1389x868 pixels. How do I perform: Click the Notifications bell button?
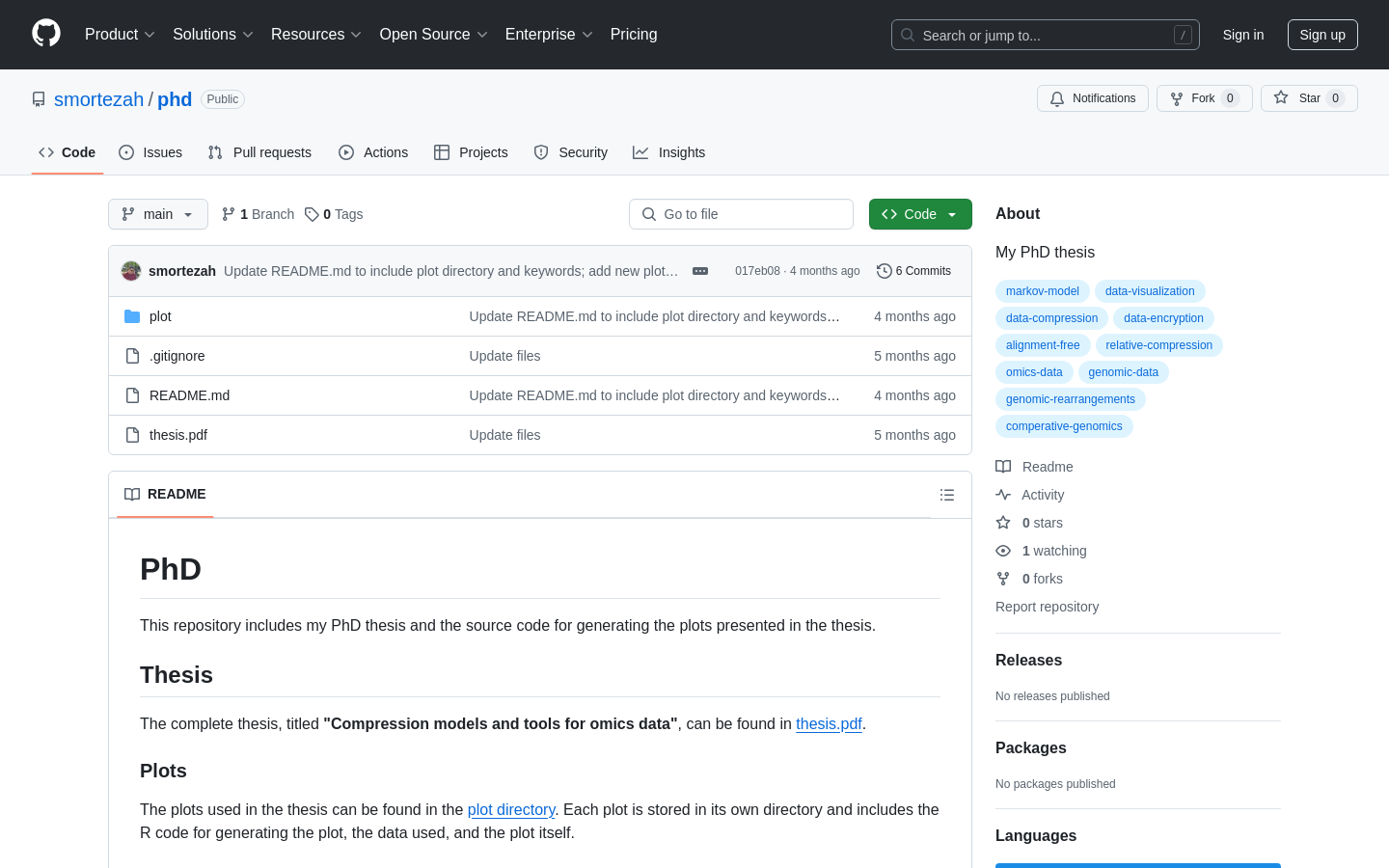pos(1093,98)
